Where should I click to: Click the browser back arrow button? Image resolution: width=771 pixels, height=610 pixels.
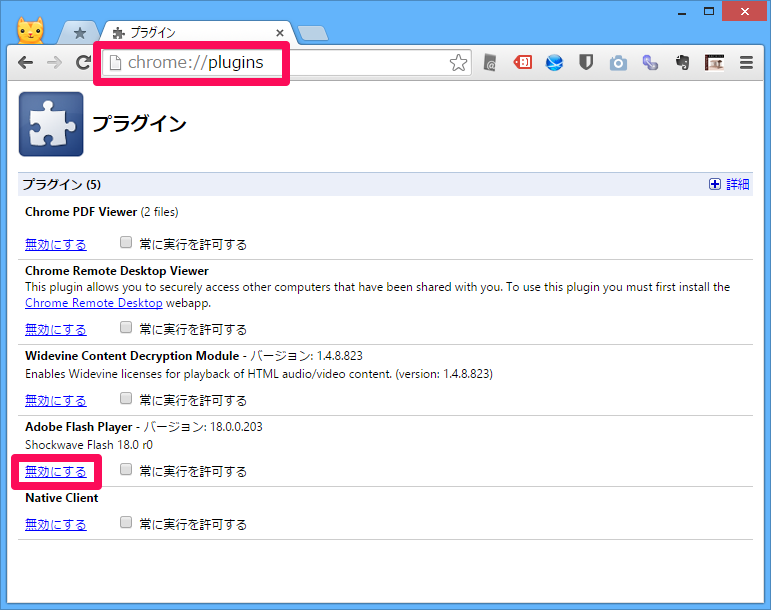25,63
